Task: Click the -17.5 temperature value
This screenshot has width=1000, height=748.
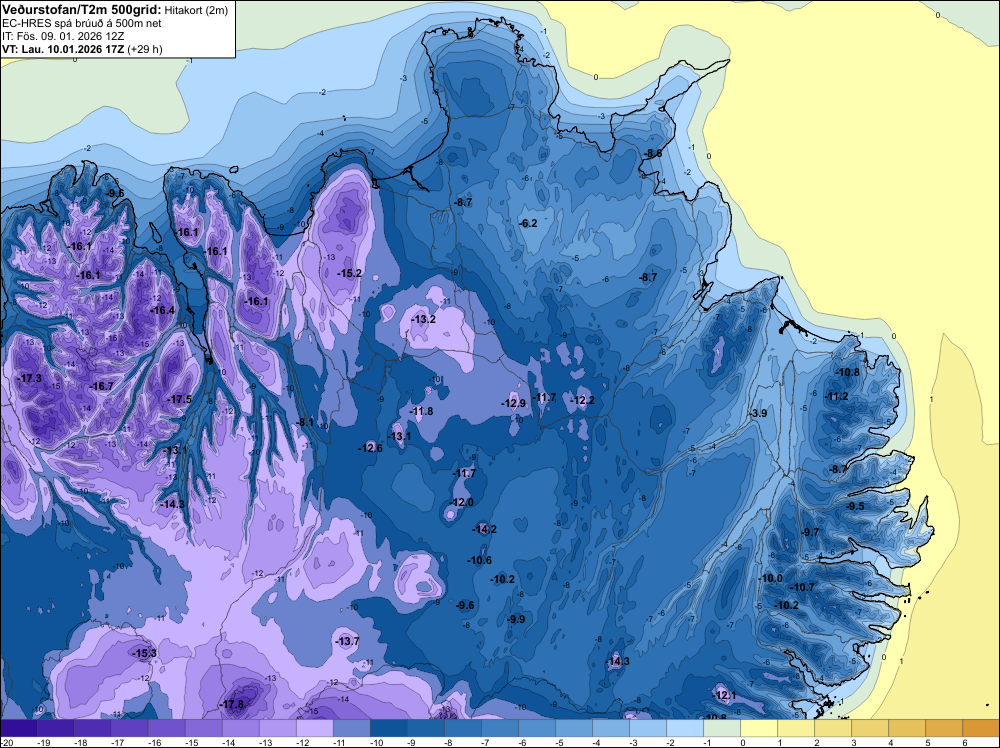Action: click(x=179, y=399)
